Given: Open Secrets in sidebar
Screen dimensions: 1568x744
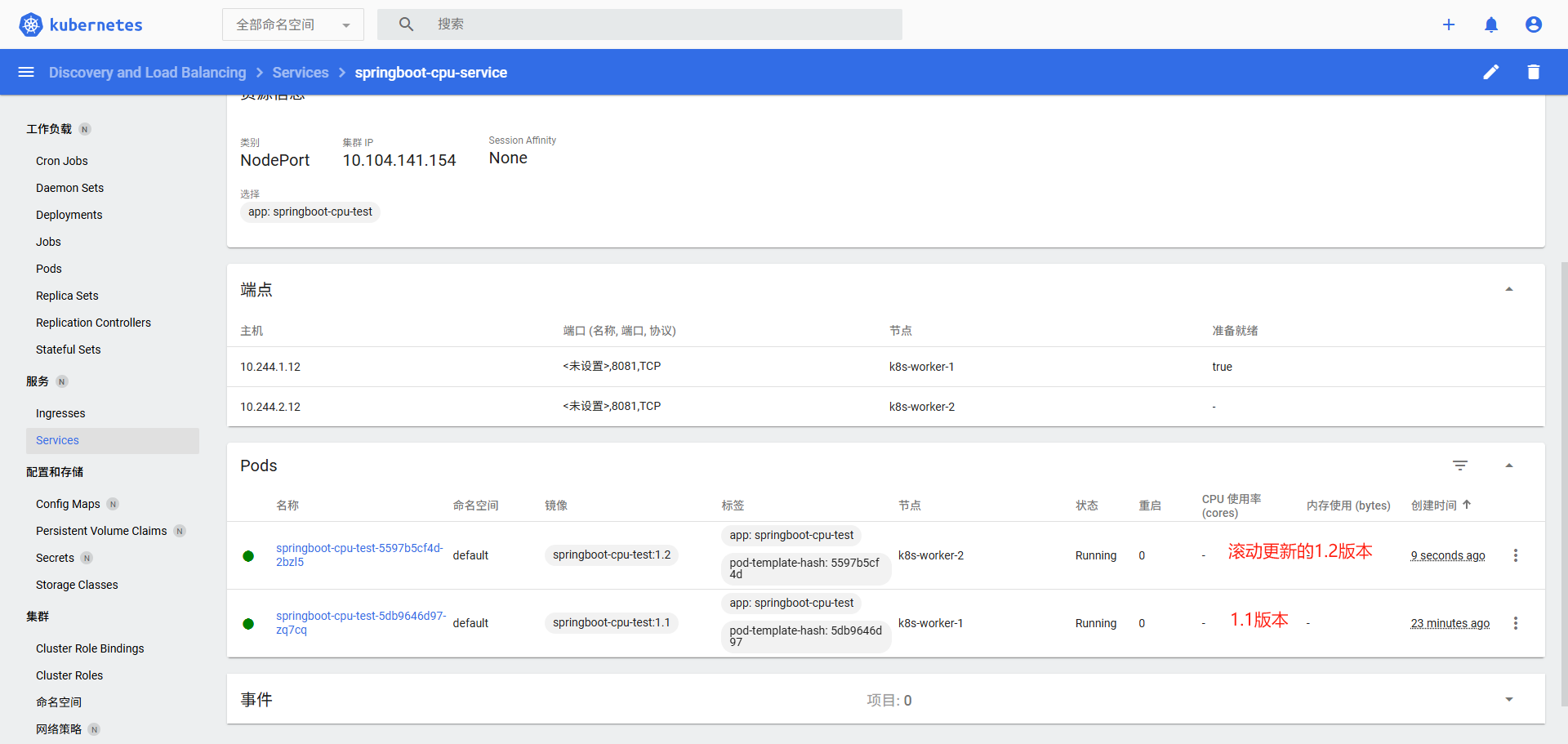Looking at the screenshot, I should tap(55, 558).
